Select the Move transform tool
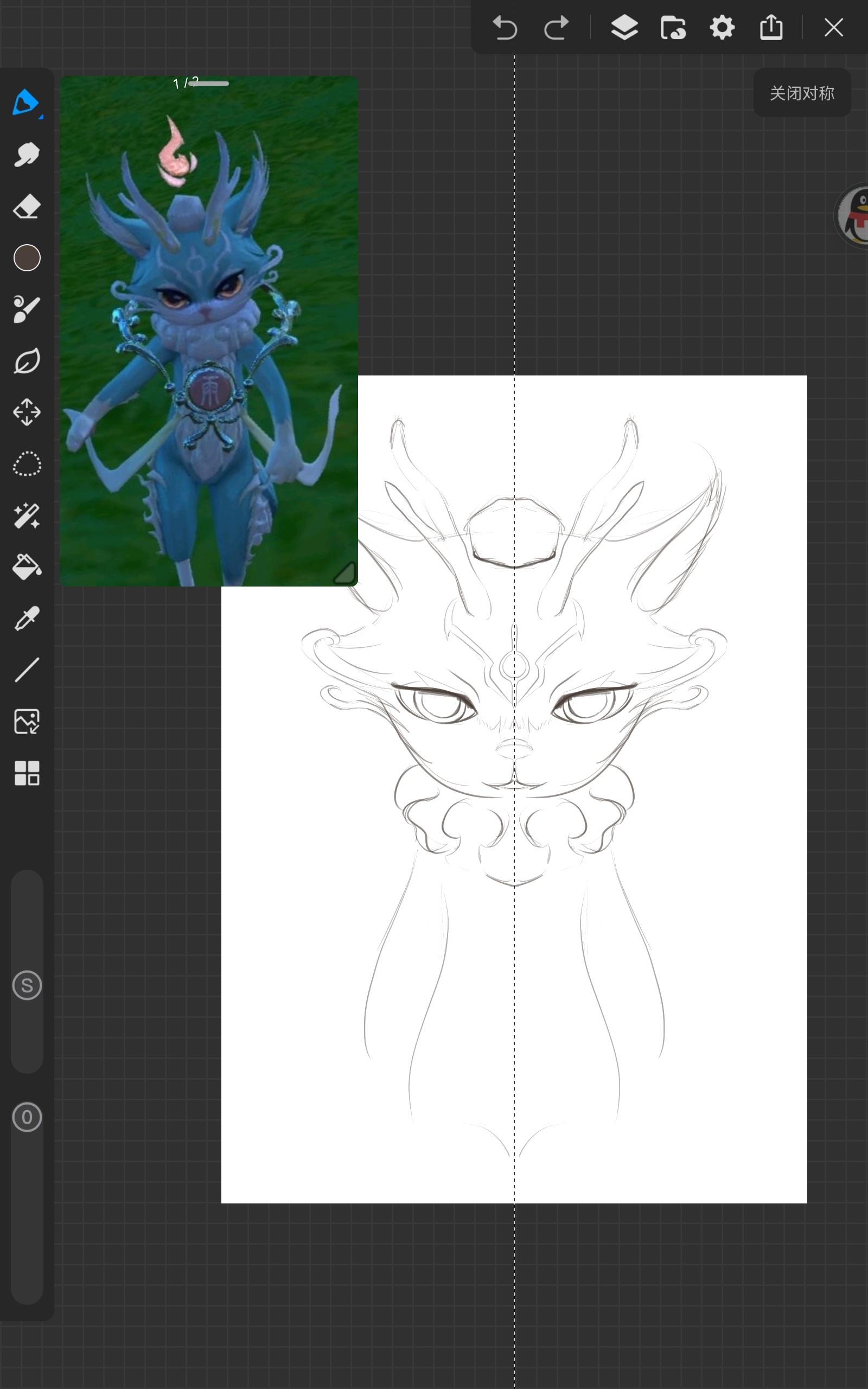Viewport: 868px width, 1389px height. click(x=27, y=412)
